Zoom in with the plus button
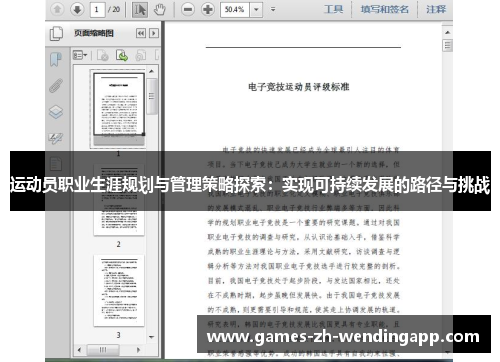The width and height of the screenshot is (500, 362). tap(208, 9)
